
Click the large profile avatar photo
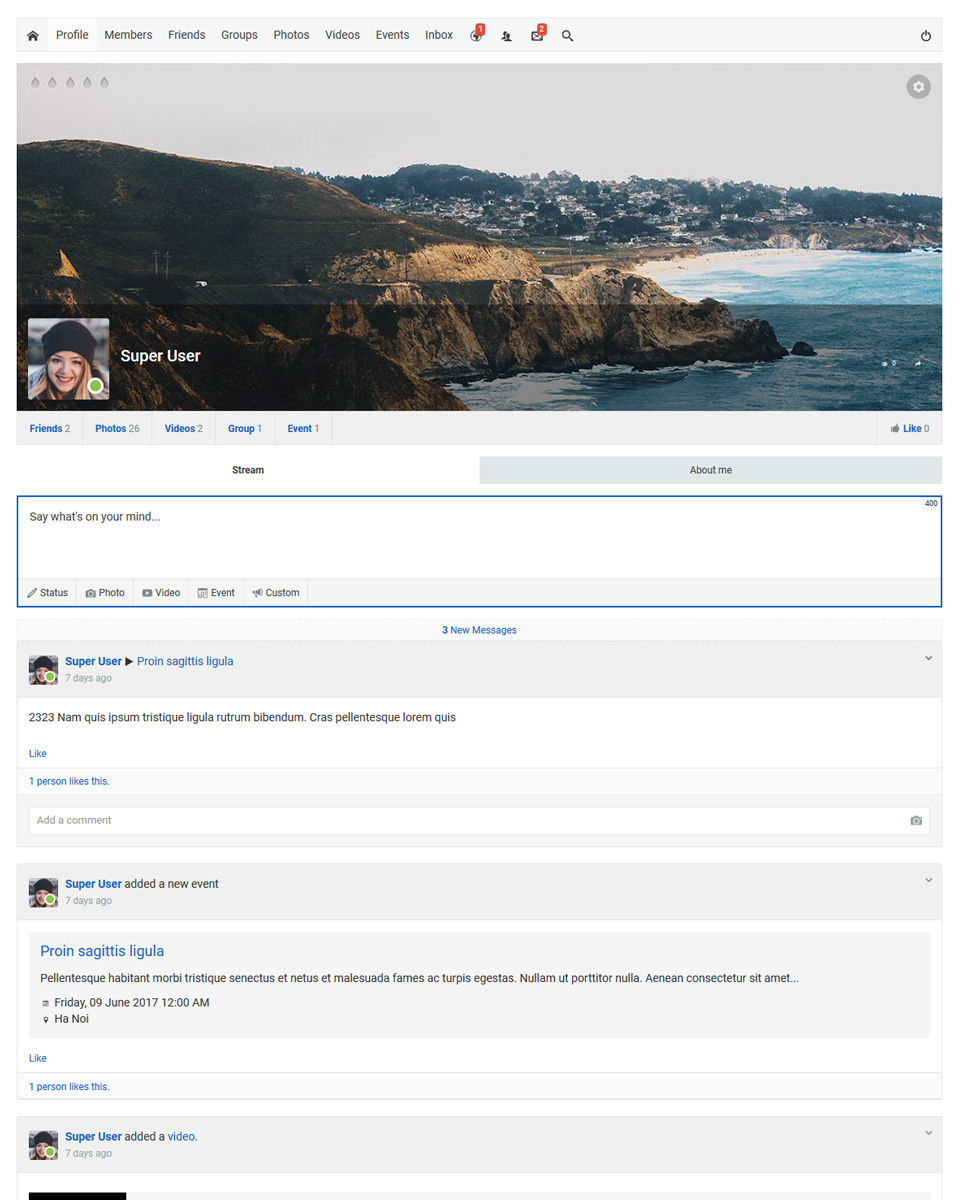coord(68,359)
